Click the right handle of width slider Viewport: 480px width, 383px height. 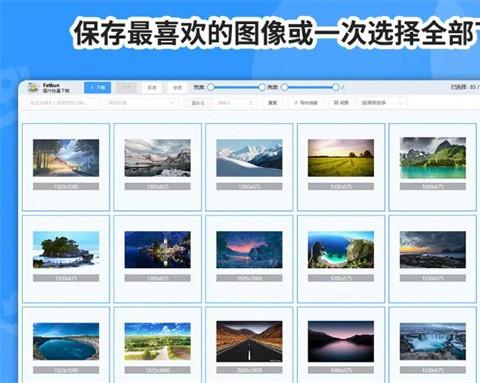coord(262,87)
